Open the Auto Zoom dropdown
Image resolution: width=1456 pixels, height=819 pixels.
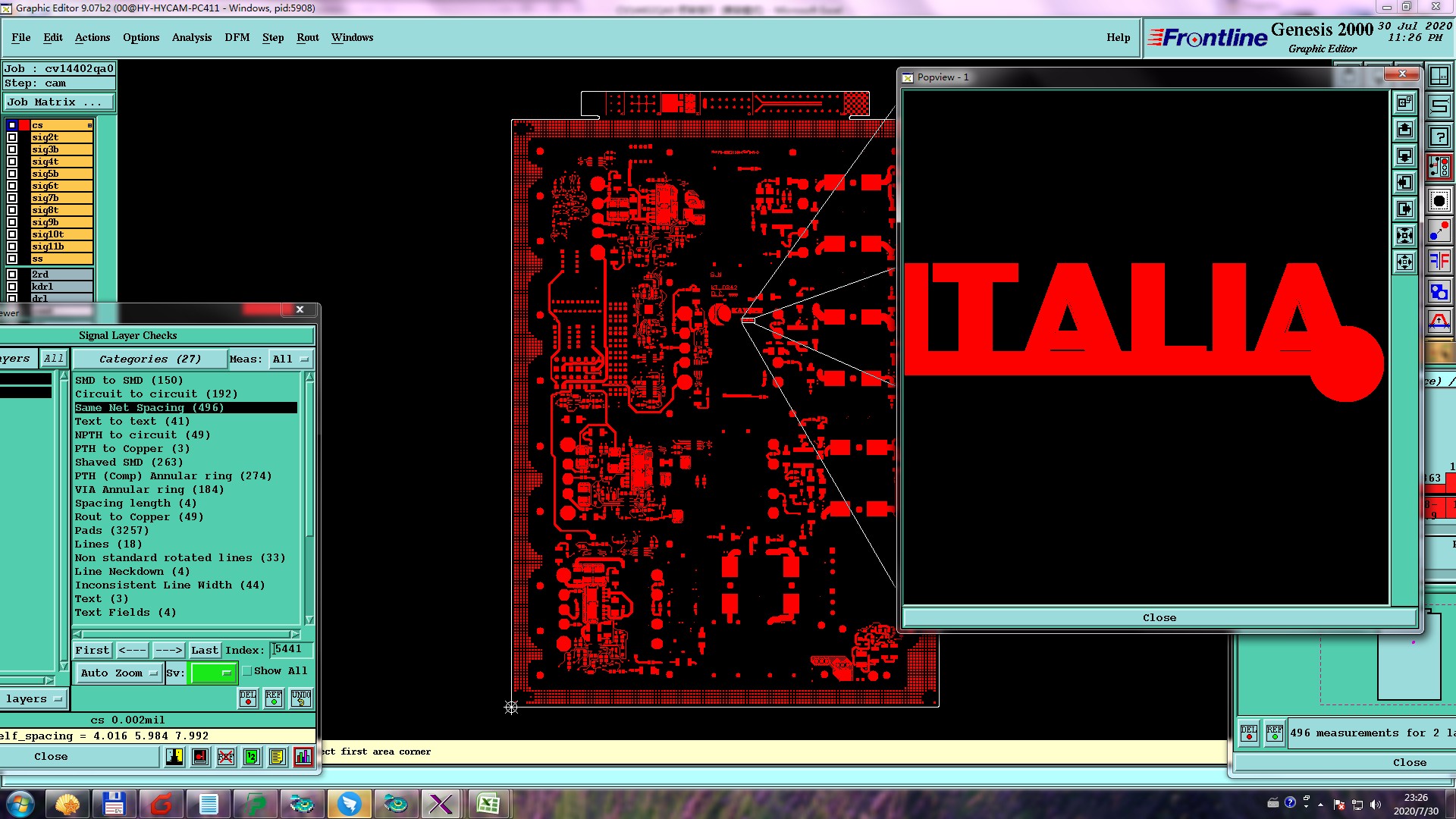tap(120, 673)
